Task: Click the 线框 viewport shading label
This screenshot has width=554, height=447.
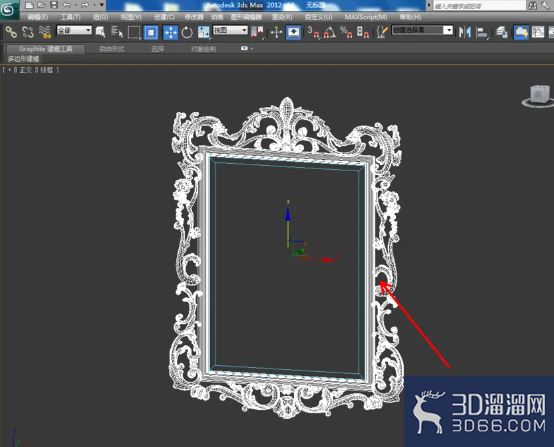Action: coord(46,70)
